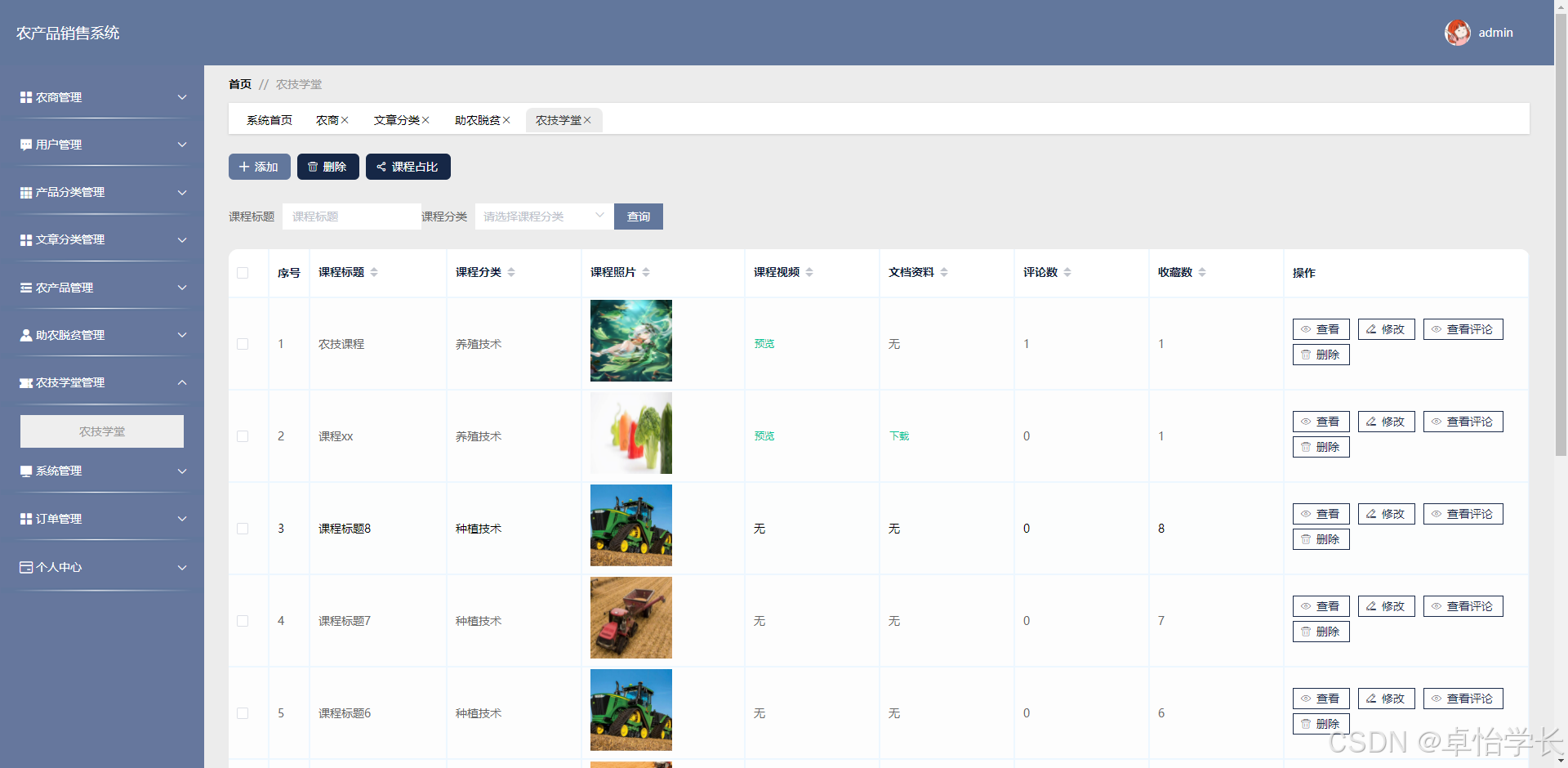Check the row checkbox for 农技课程

point(243,344)
